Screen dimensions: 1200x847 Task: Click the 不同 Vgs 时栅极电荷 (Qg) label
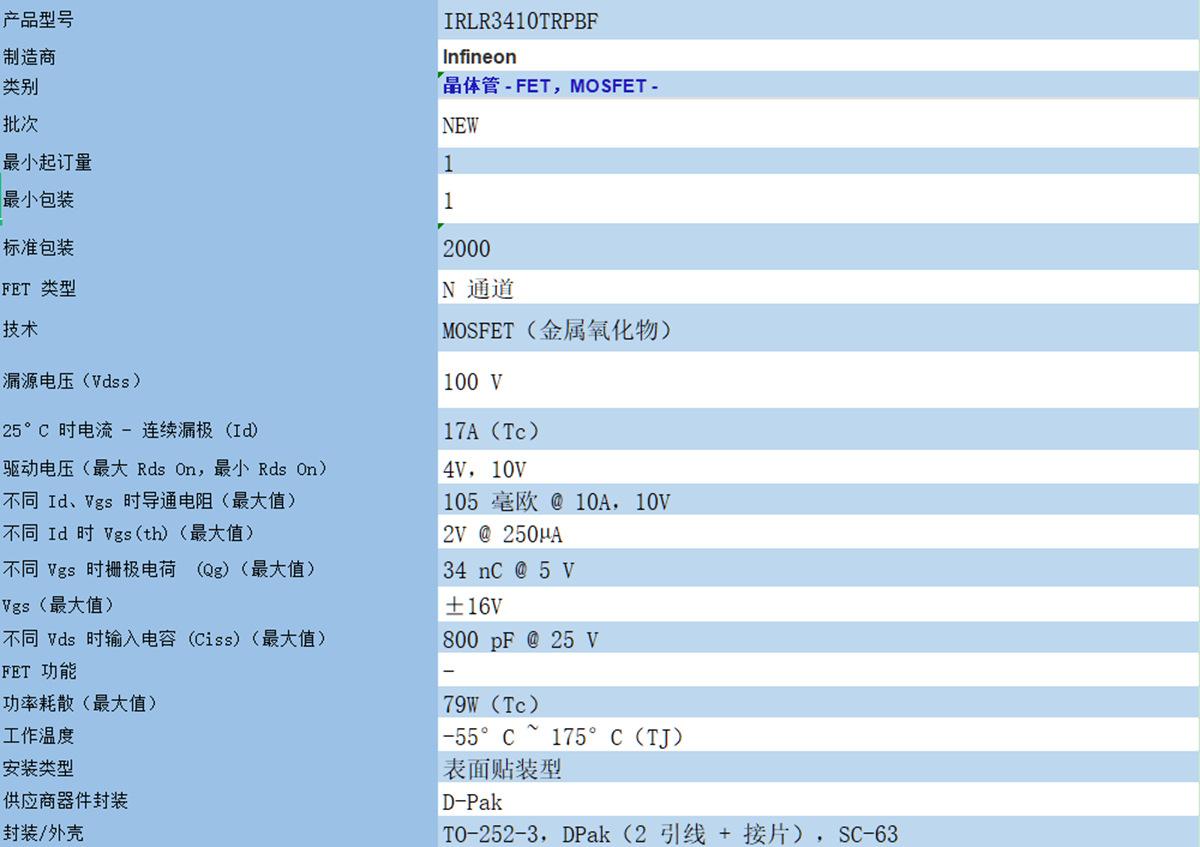tap(159, 569)
